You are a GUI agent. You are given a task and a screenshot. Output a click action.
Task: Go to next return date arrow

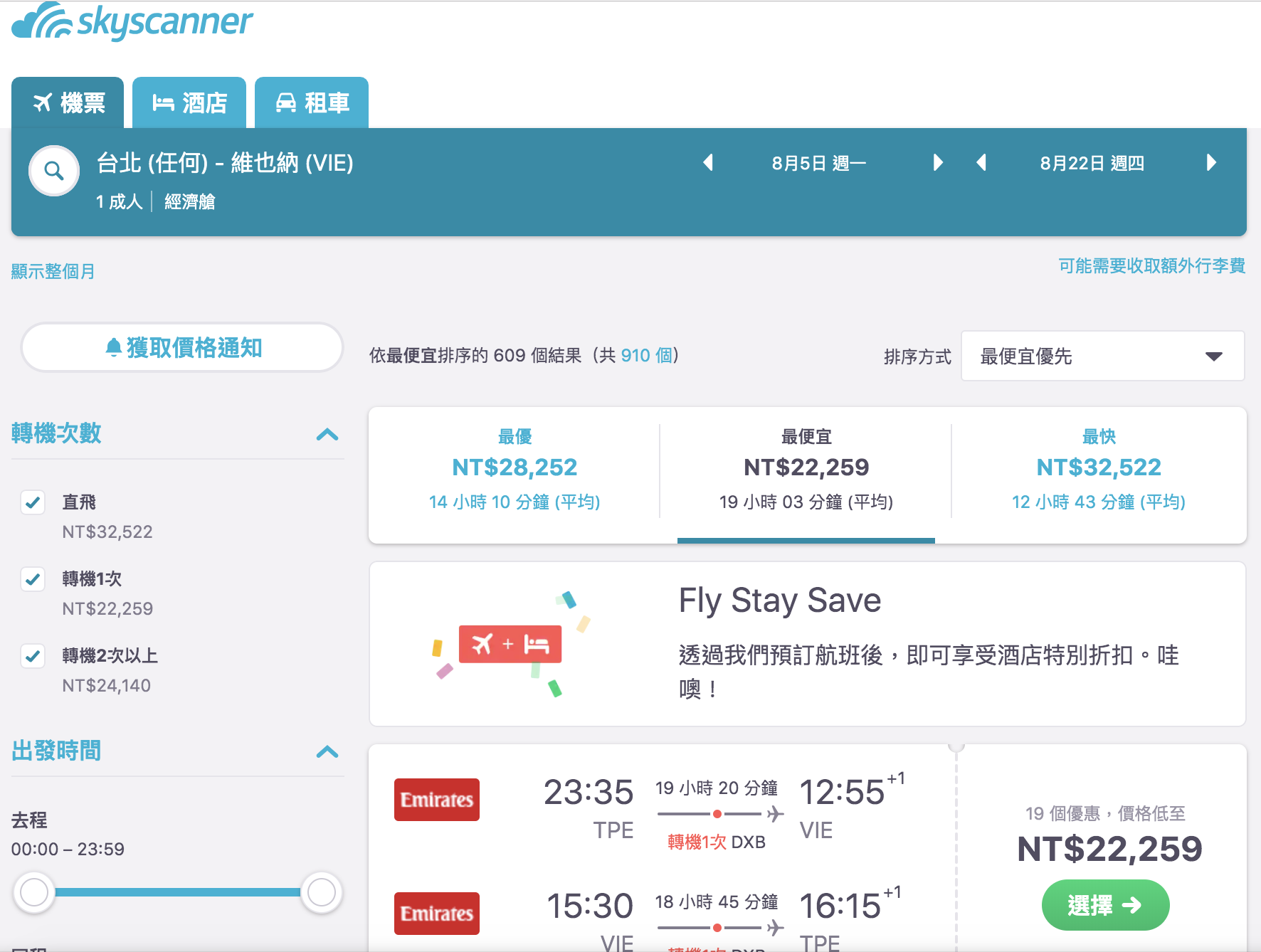point(1211,163)
